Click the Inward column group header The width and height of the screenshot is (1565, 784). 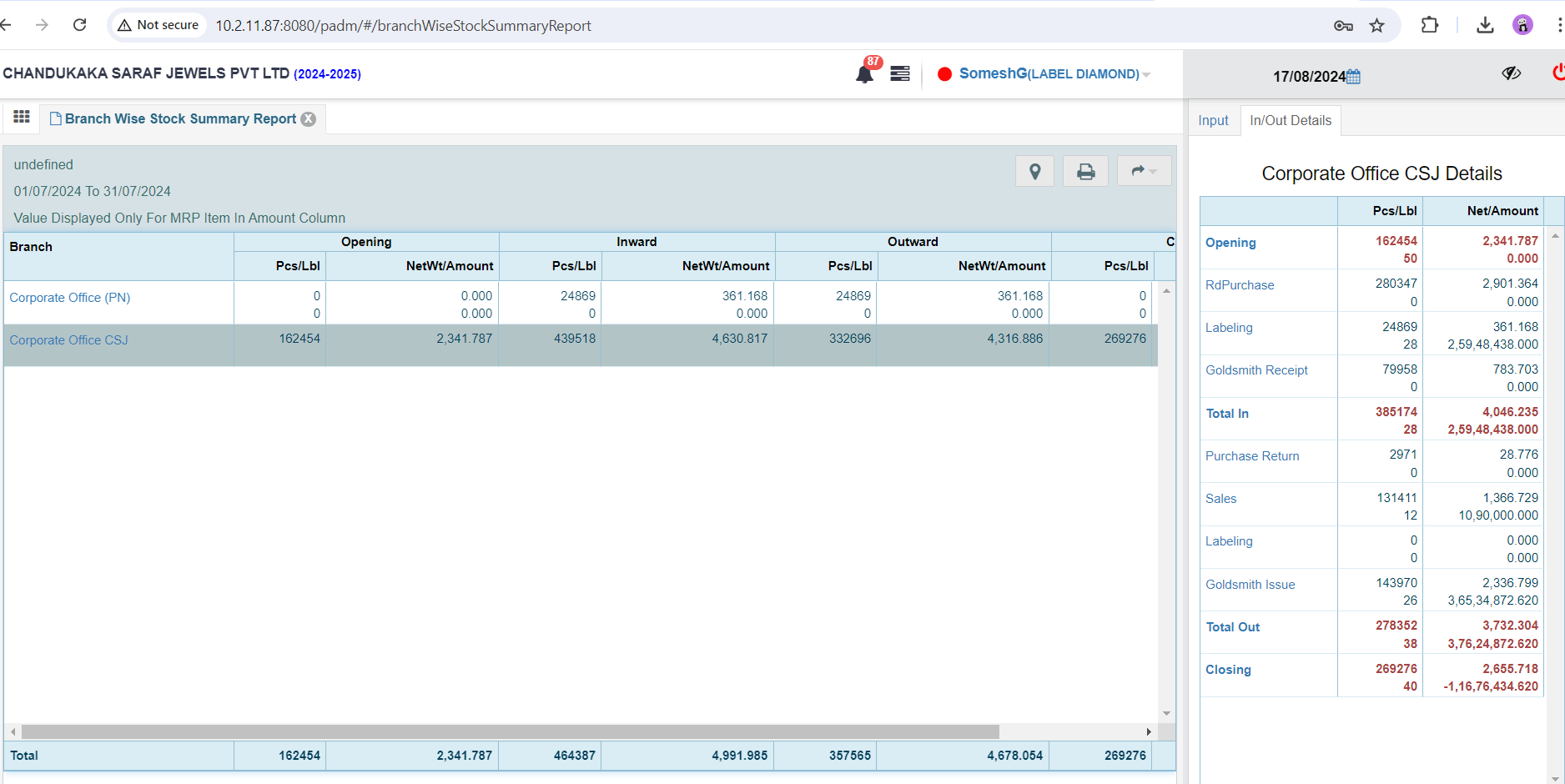click(x=637, y=242)
